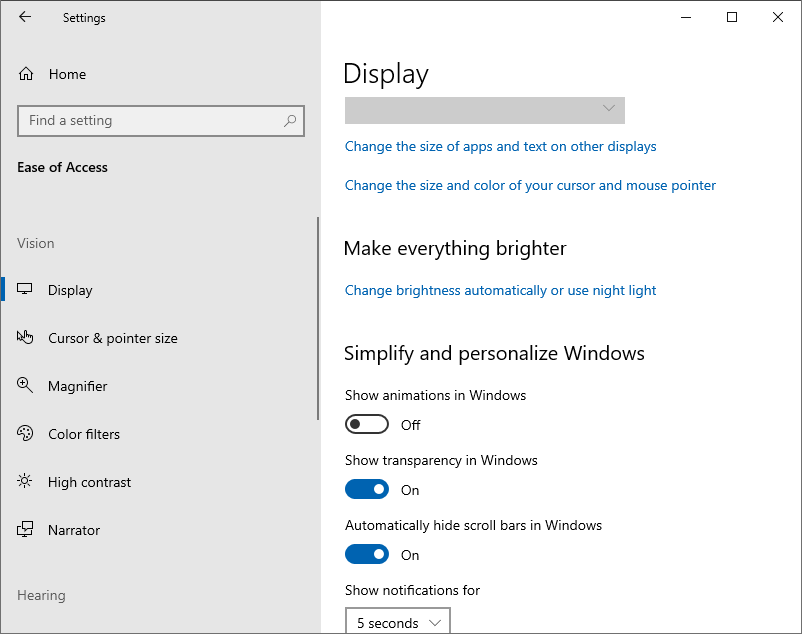Click the search magnifier icon
Viewport: 802px width, 634px height.
290,121
